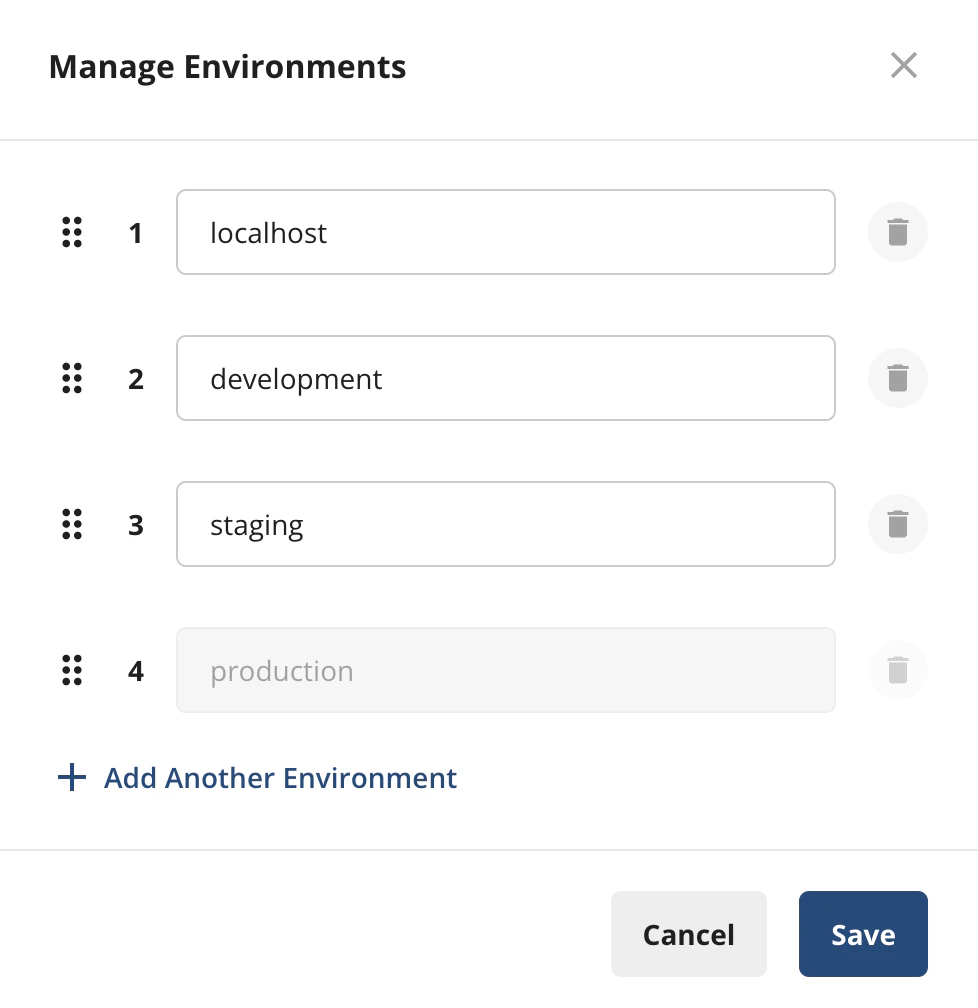
Task: Close the Manage Environments dialog
Action: 904,66
